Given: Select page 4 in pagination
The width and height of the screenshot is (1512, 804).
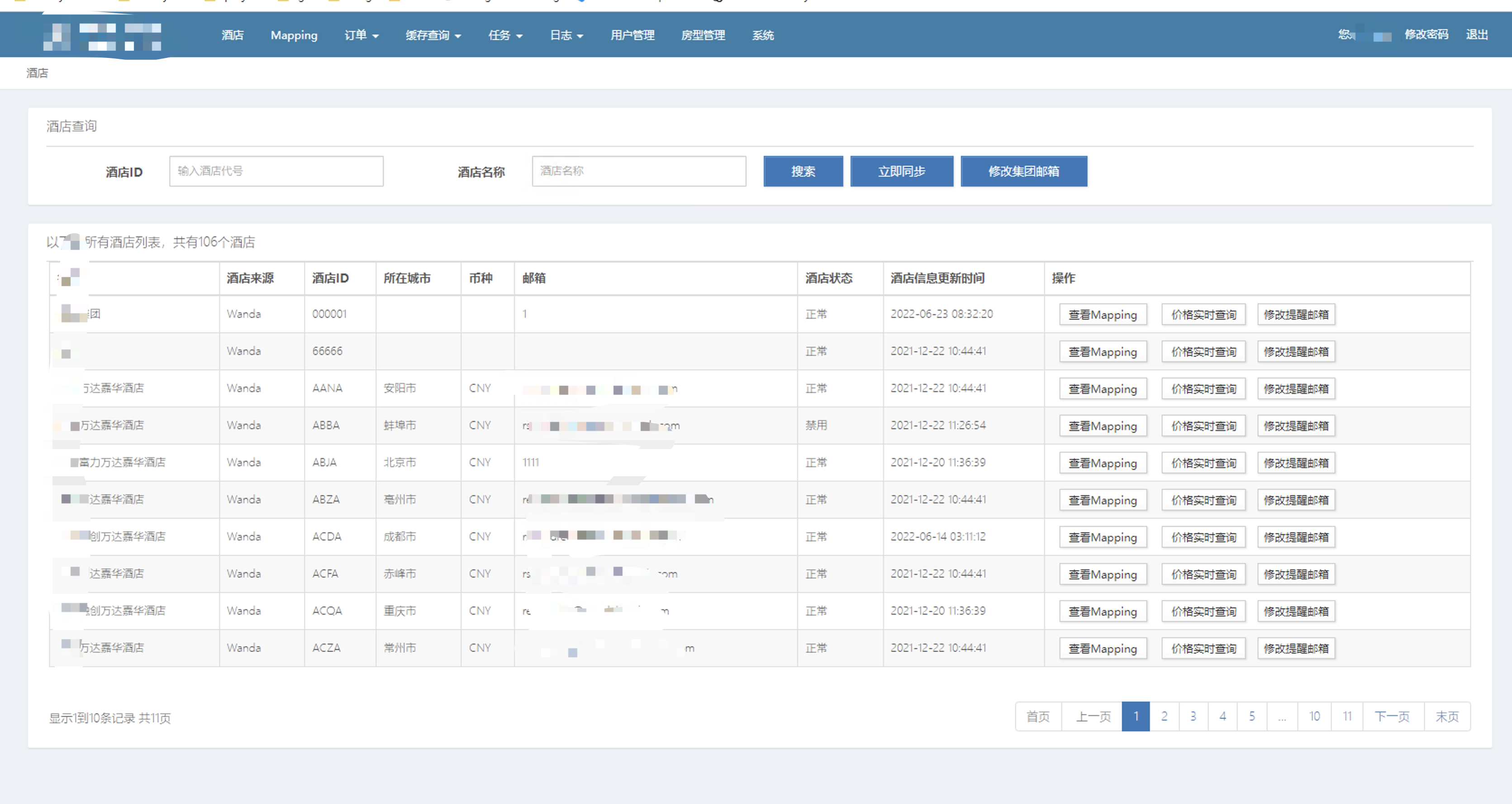Looking at the screenshot, I should [x=1222, y=716].
